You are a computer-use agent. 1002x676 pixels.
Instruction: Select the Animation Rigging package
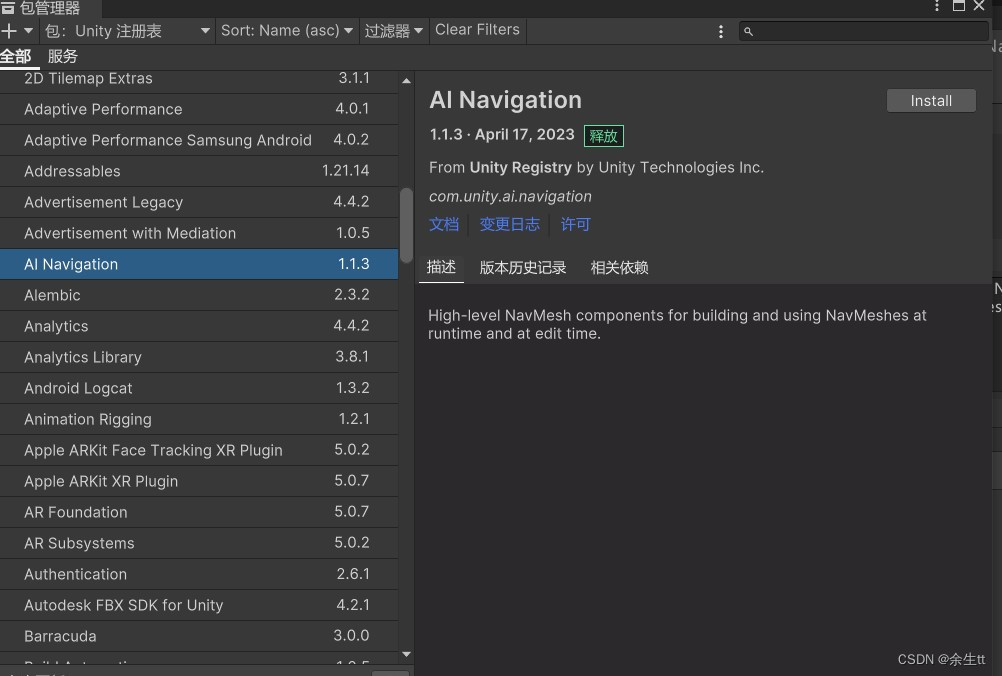coord(199,419)
